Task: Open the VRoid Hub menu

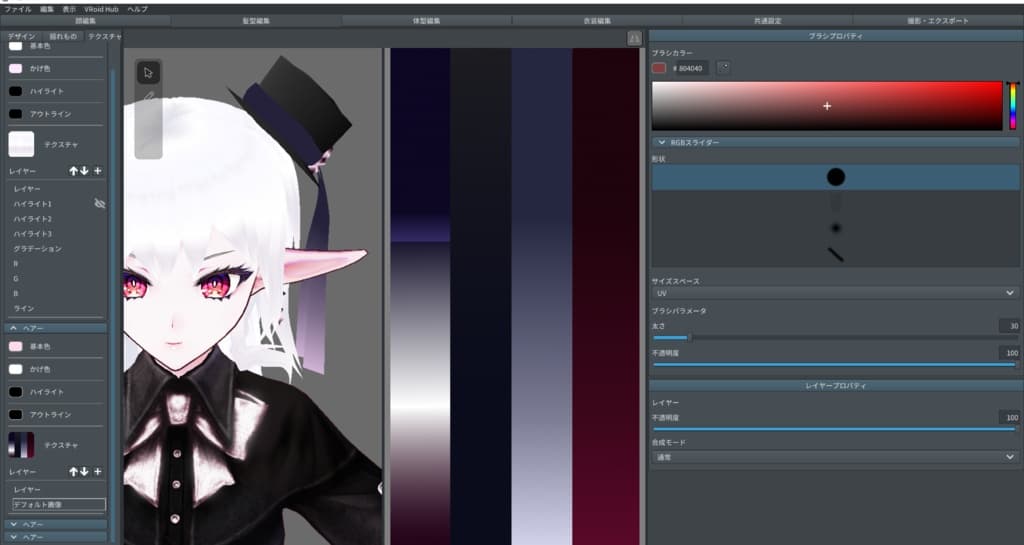Action: click(101, 8)
